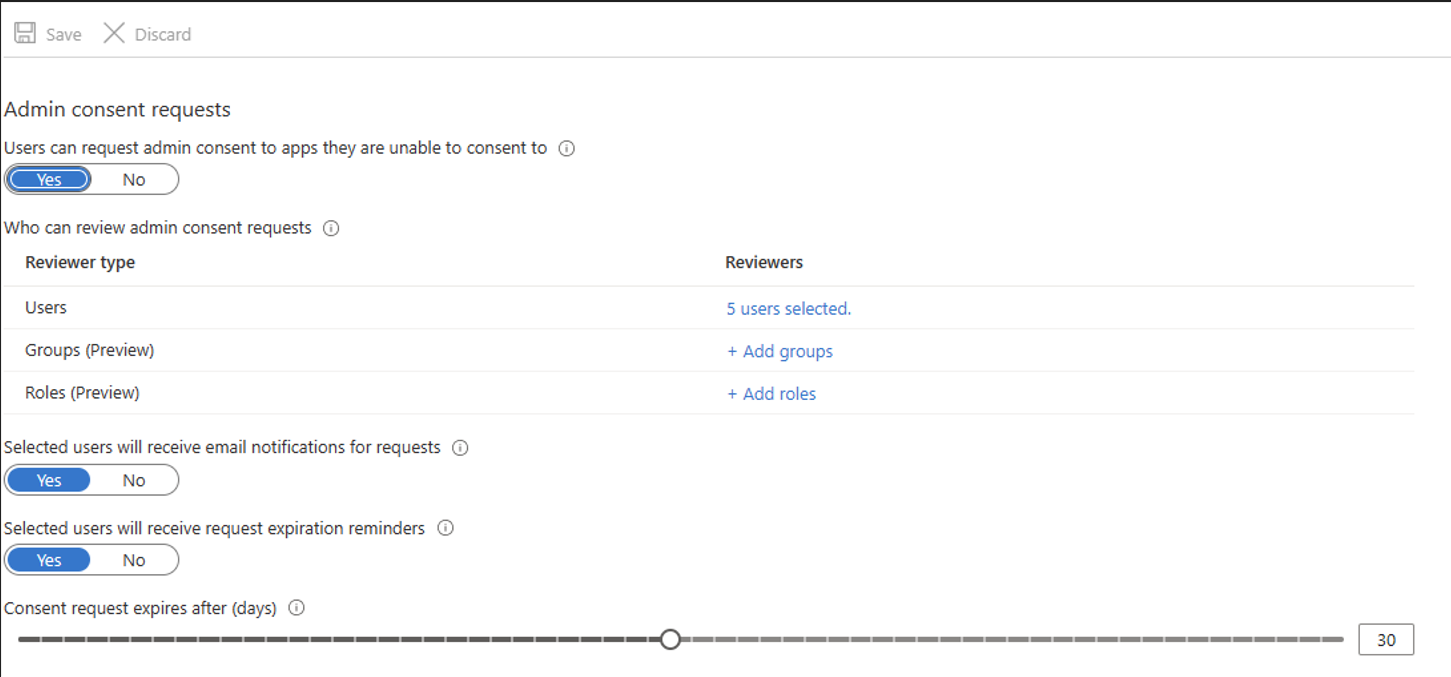
Task: Click the Add roles link
Action: [x=771, y=394]
